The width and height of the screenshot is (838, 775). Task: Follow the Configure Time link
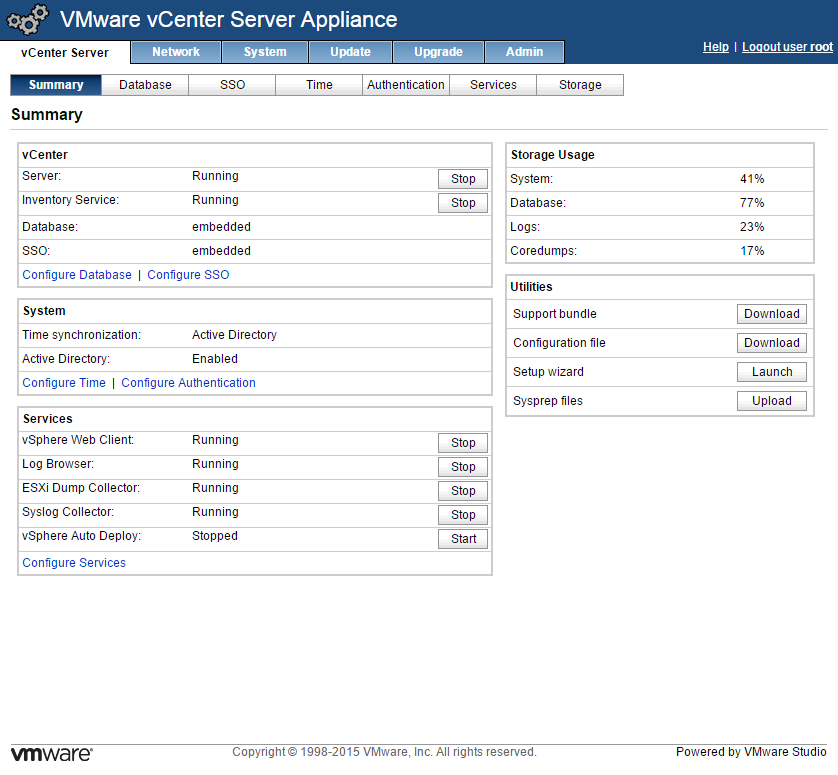click(x=64, y=383)
